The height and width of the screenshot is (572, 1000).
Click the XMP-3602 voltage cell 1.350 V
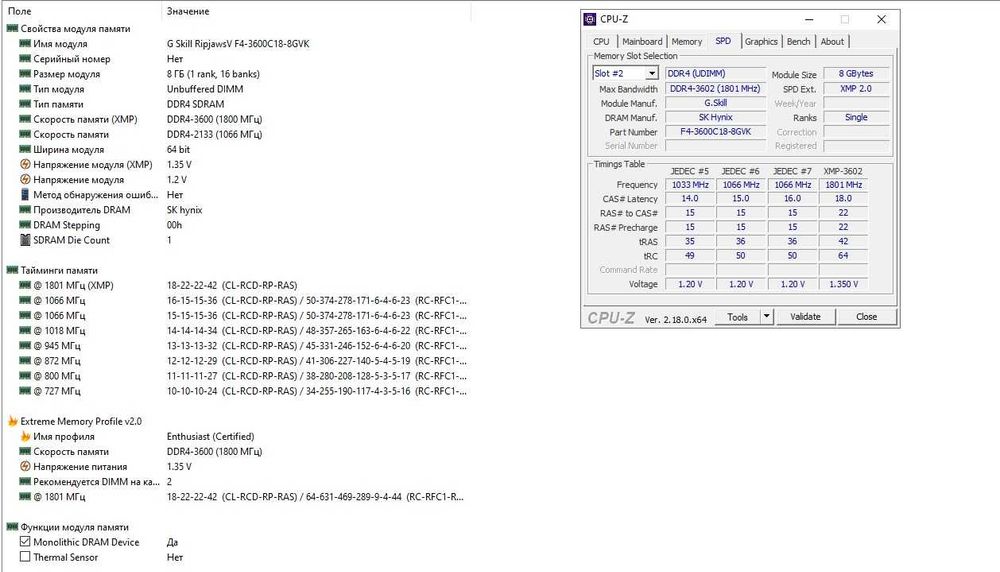tap(843, 284)
